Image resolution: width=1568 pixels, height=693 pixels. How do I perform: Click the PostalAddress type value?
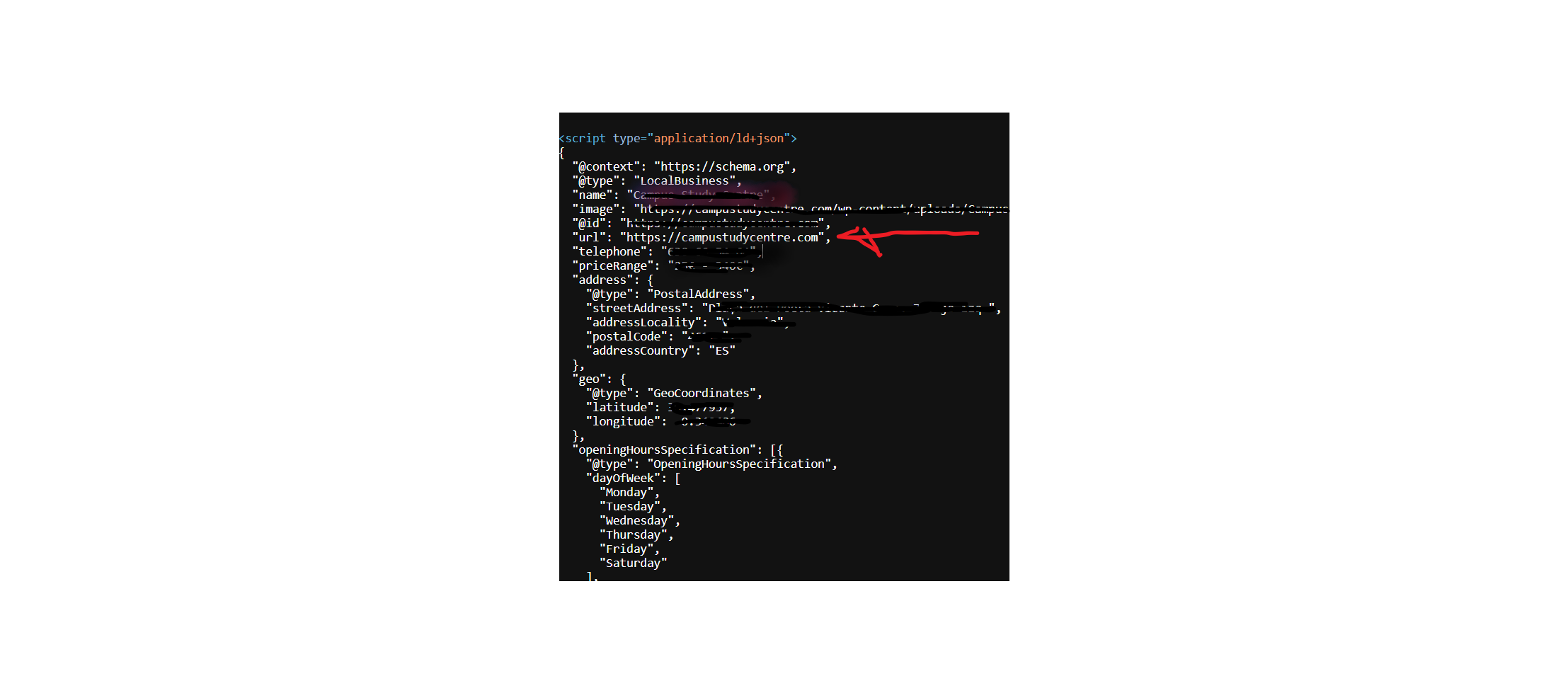coord(698,294)
